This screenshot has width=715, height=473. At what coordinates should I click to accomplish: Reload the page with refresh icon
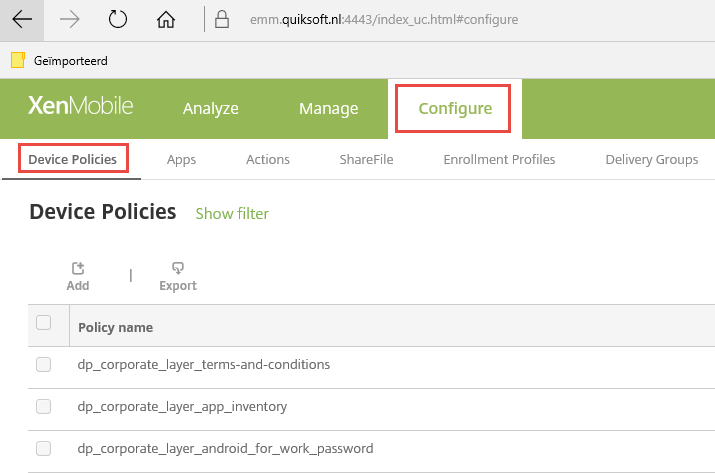[x=118, y=19]
